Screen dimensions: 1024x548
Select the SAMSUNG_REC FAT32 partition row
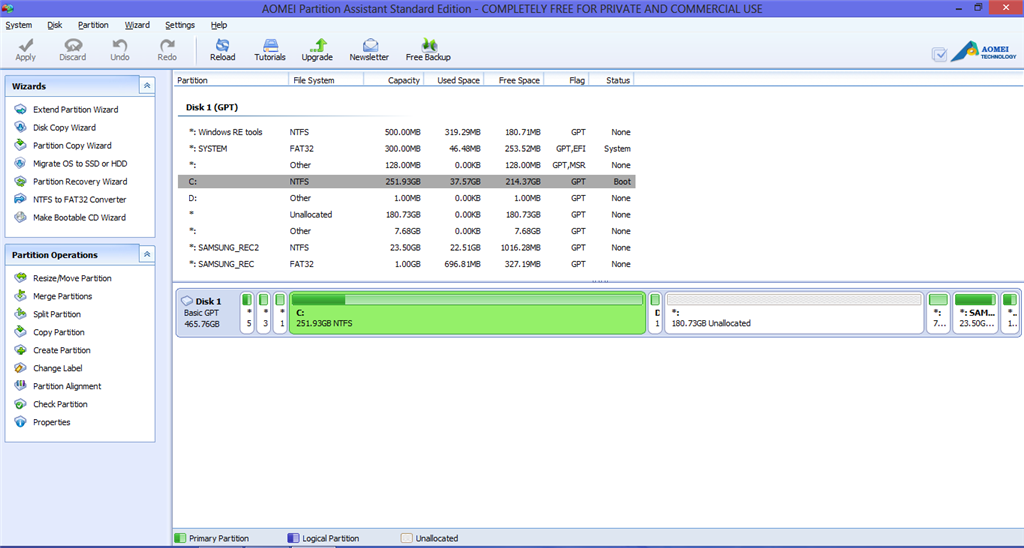point(406,264)
